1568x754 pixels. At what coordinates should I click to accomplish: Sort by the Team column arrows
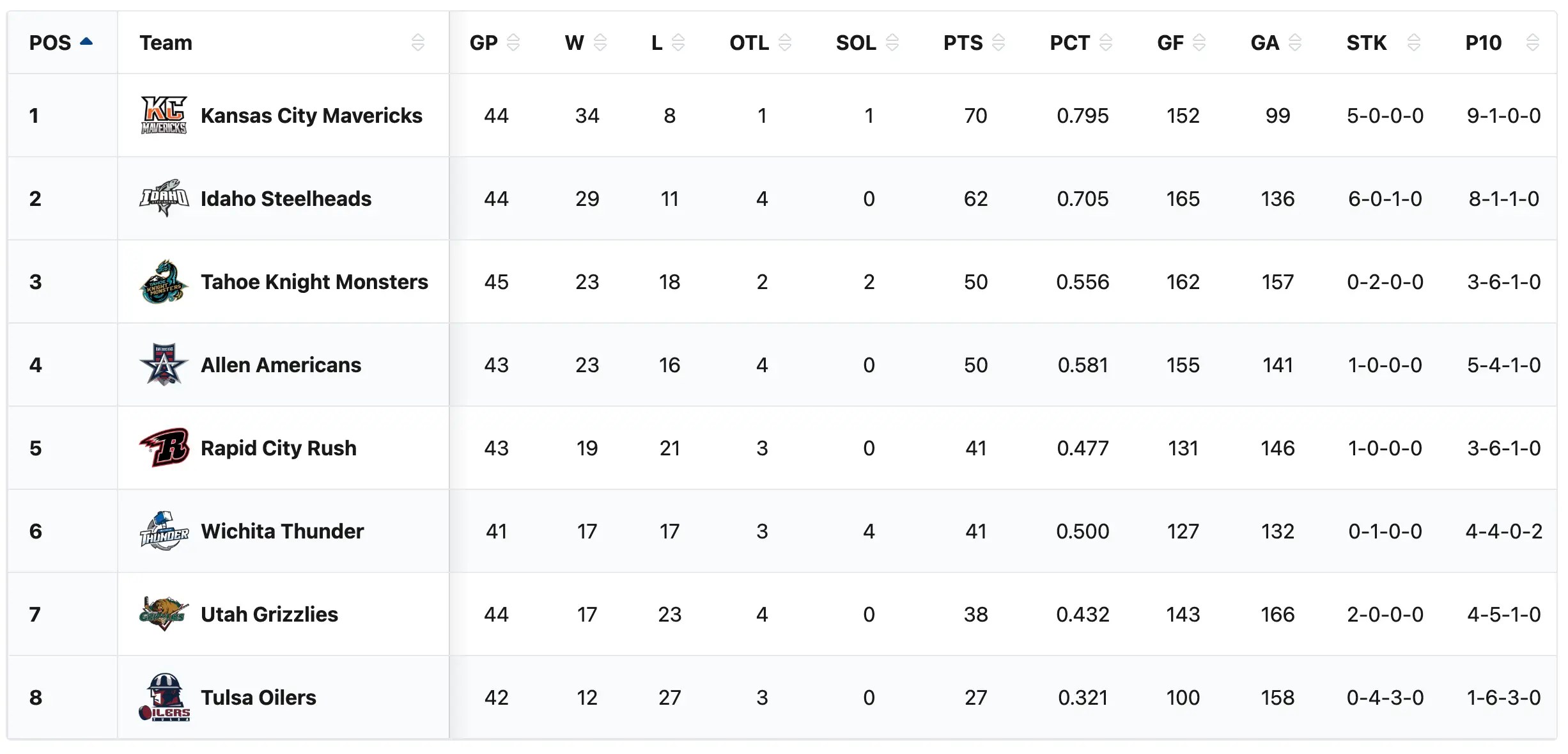[x=417, y=43]
